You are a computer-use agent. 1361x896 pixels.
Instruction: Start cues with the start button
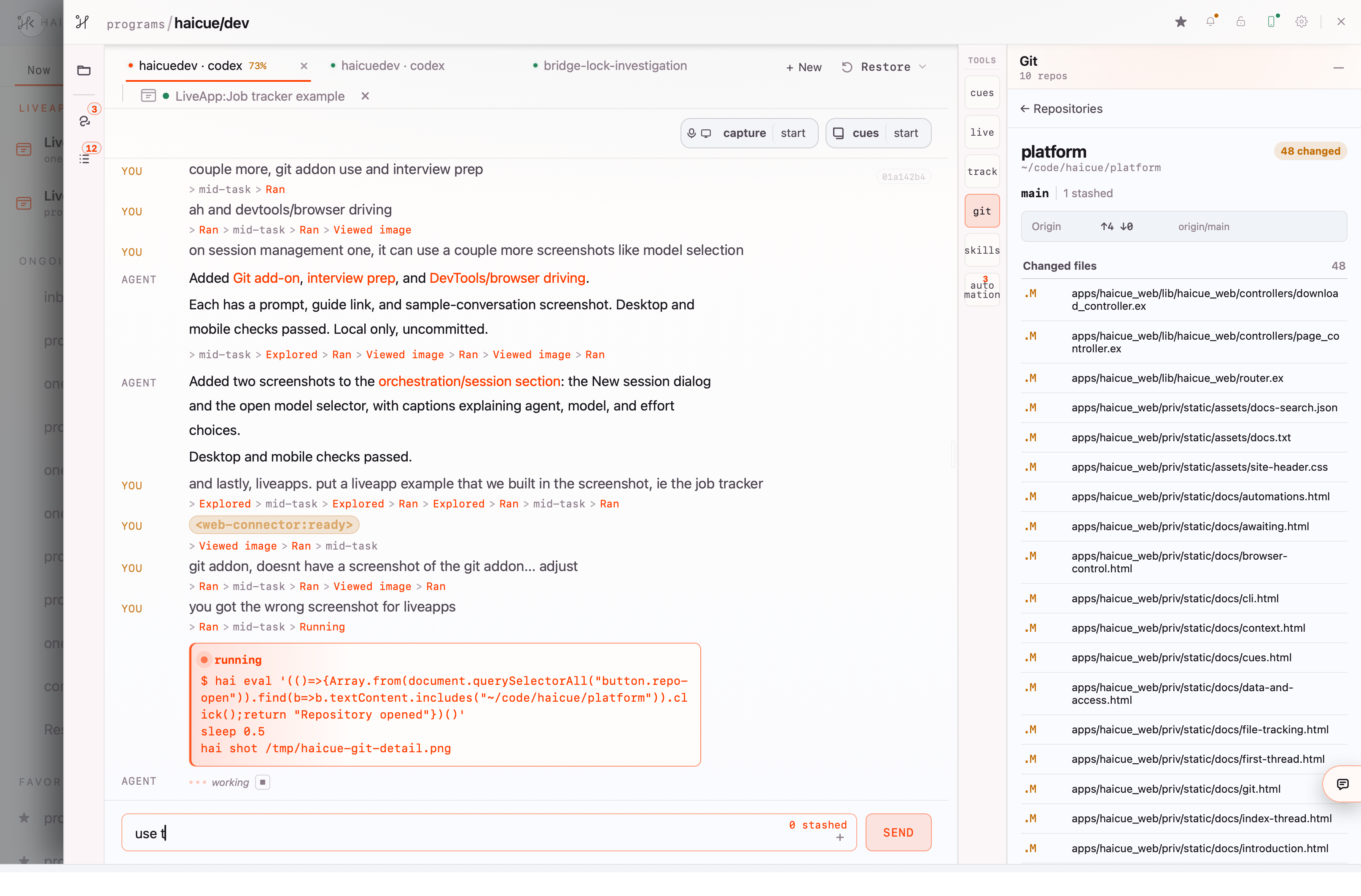pyautogui.click(x=906, y=133)
